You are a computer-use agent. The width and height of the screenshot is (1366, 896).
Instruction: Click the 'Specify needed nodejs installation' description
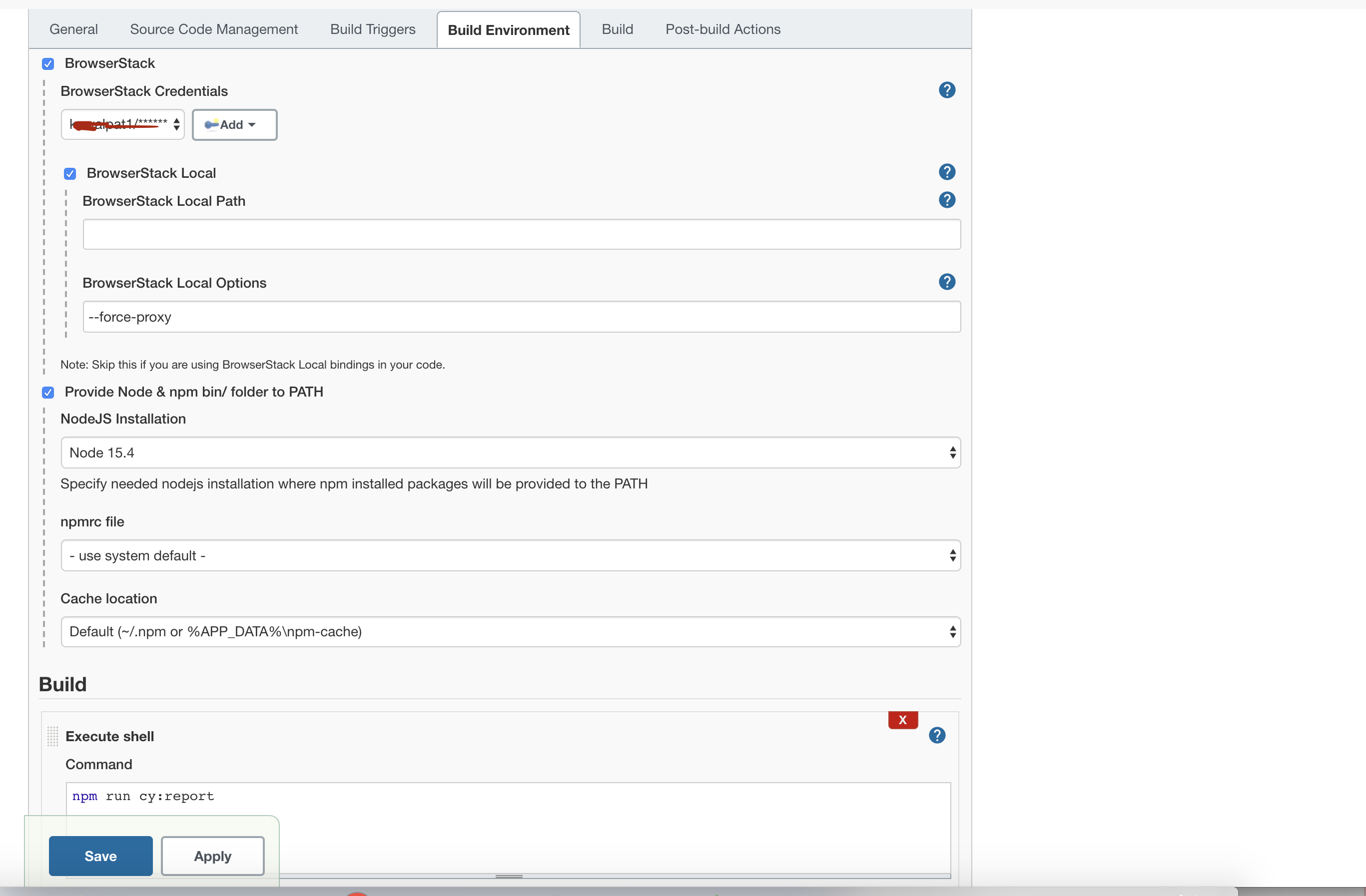pyautogui.click(x=354, y=483)
